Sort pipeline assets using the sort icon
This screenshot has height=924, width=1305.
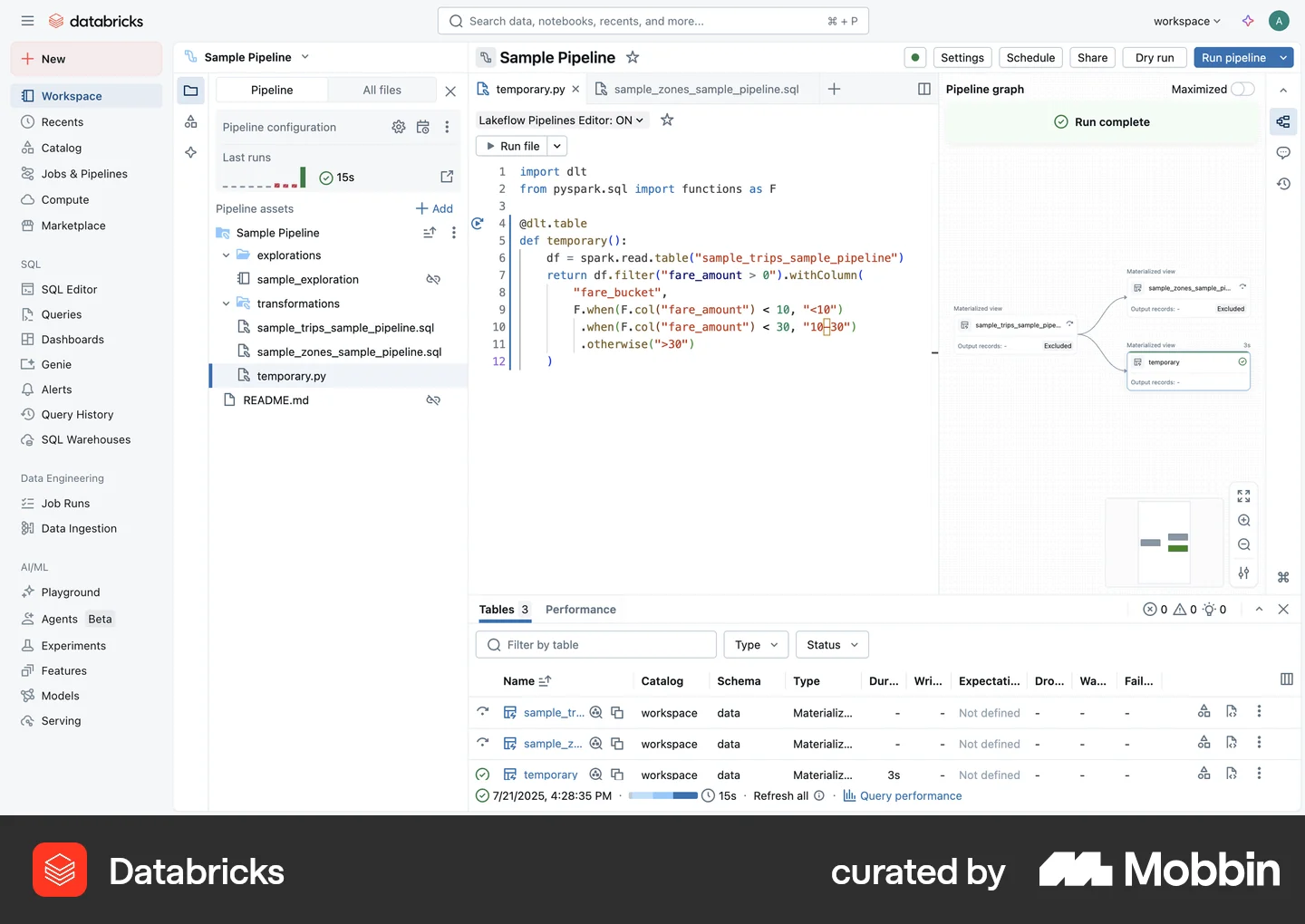click(430, 233)
